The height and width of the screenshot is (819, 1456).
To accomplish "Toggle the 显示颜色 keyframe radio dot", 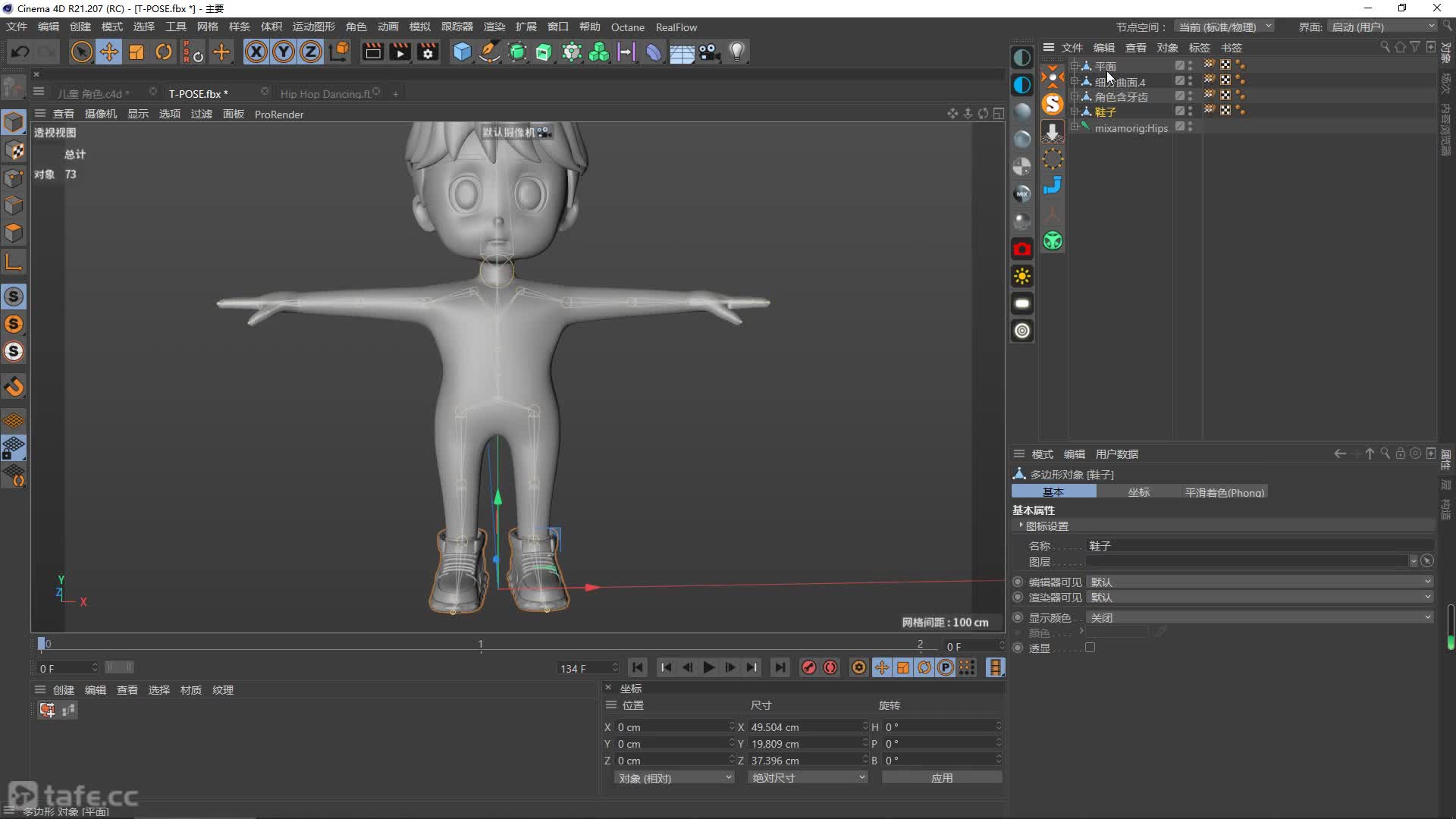I will click(x=1018, y=617).
